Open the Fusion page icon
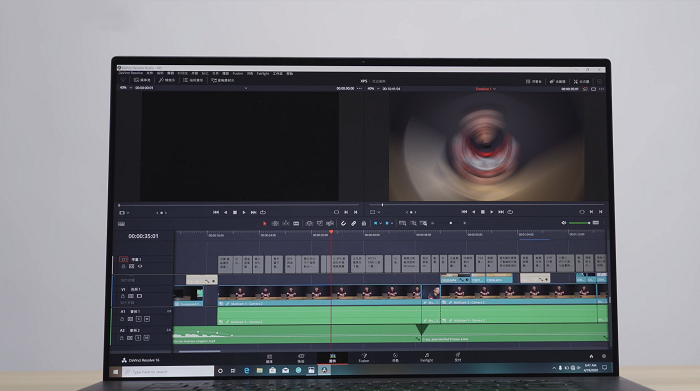 (x=364, y=358)
